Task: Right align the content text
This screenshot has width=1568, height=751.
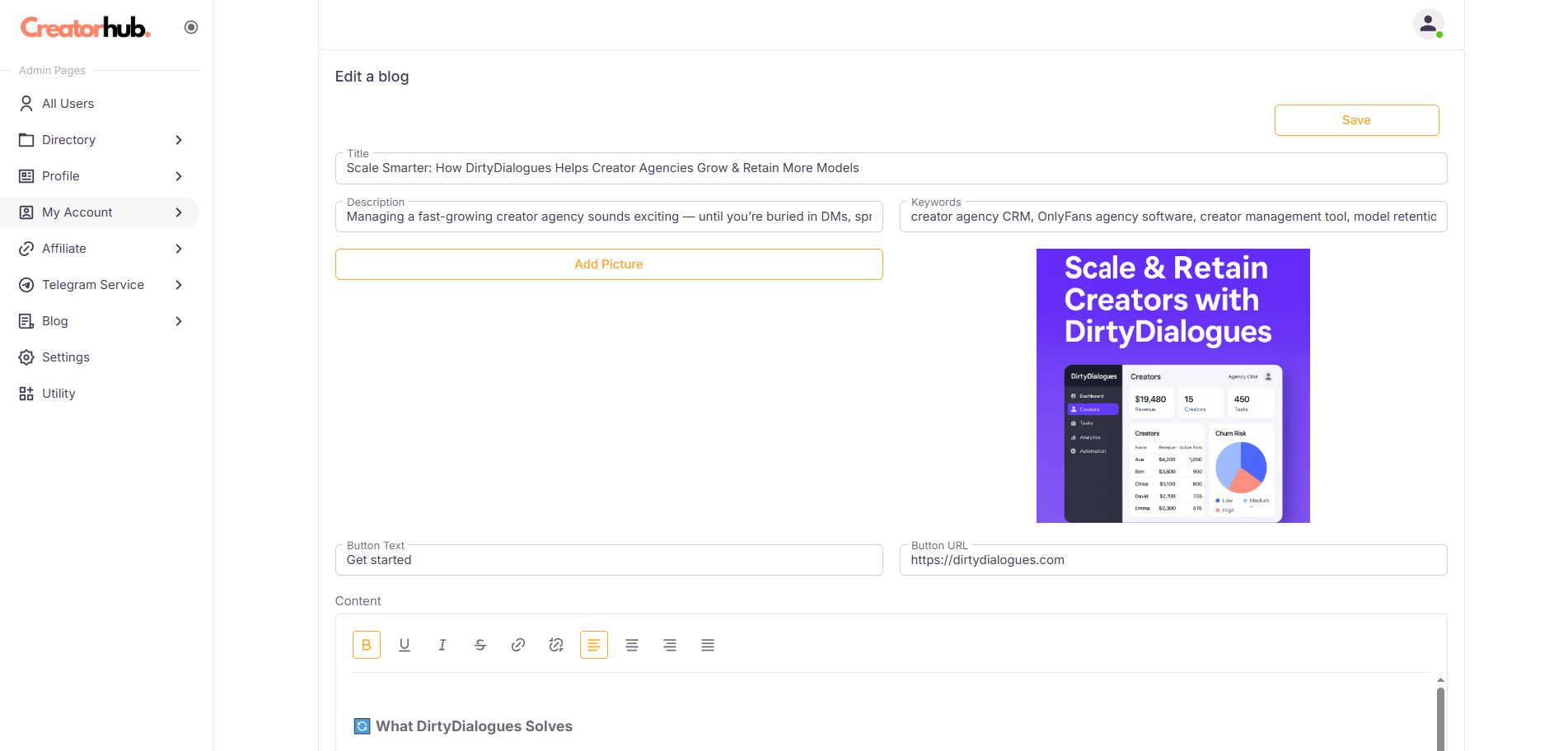Action: coord(670,645)
